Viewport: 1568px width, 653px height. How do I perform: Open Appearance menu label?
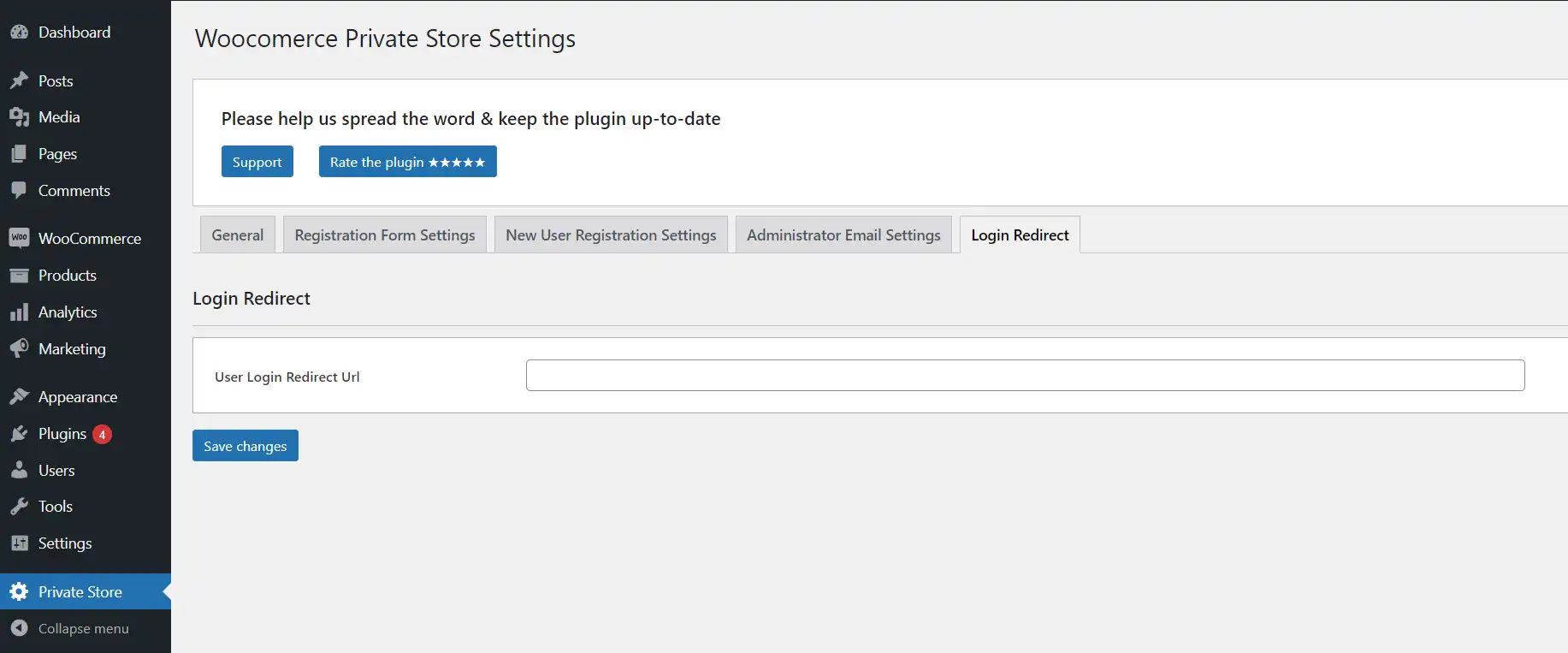(78, 397)
